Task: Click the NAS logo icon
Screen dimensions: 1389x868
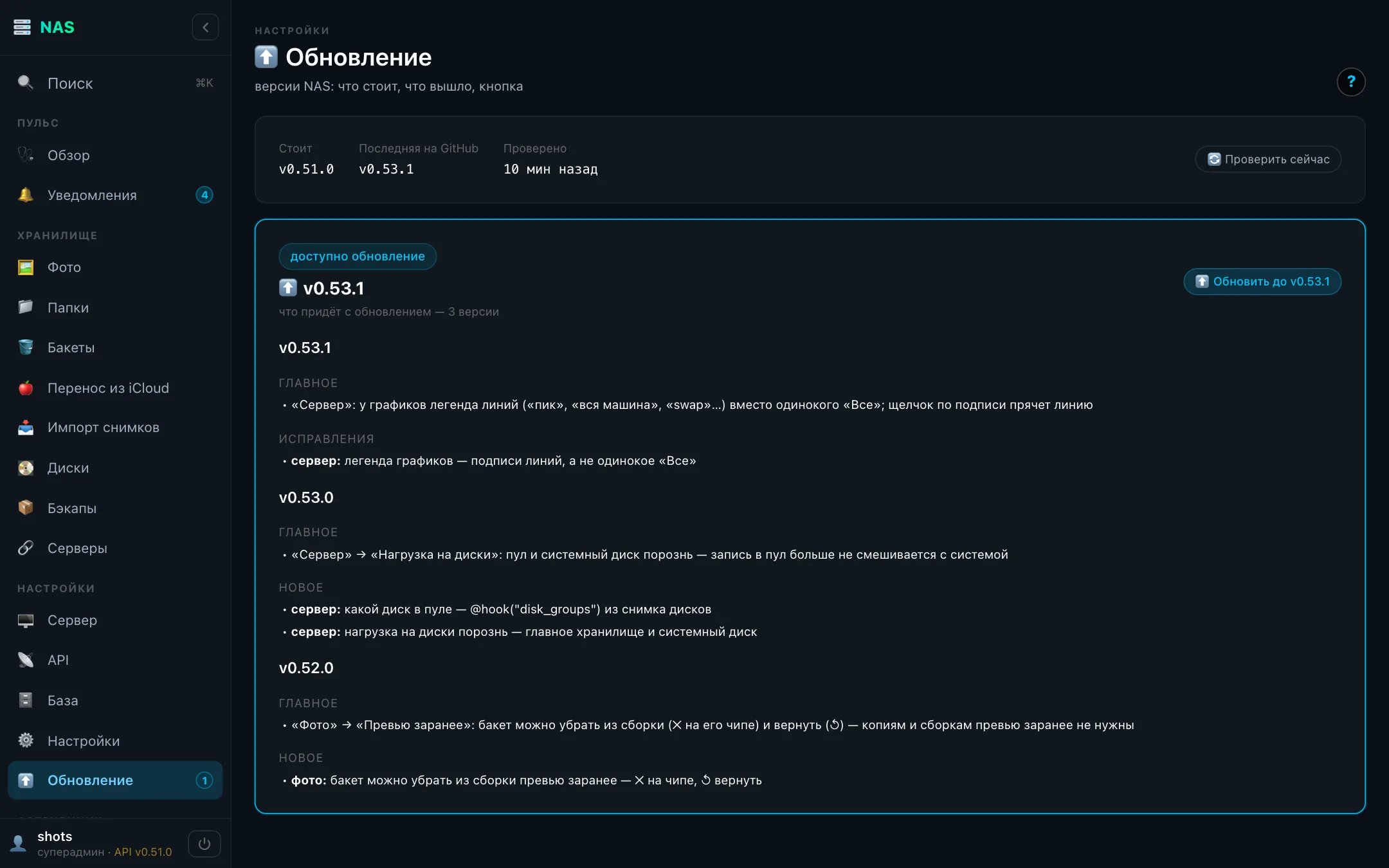Action: click(22, 27)
